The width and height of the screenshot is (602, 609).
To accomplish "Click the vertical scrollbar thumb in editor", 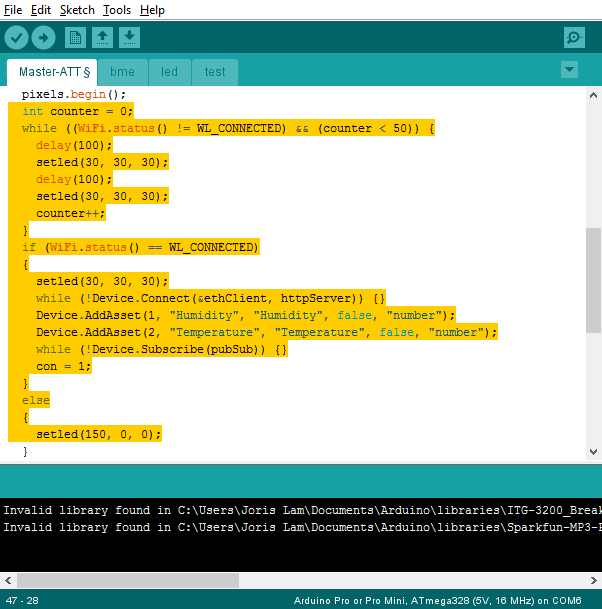I will [x=593, y=280].
